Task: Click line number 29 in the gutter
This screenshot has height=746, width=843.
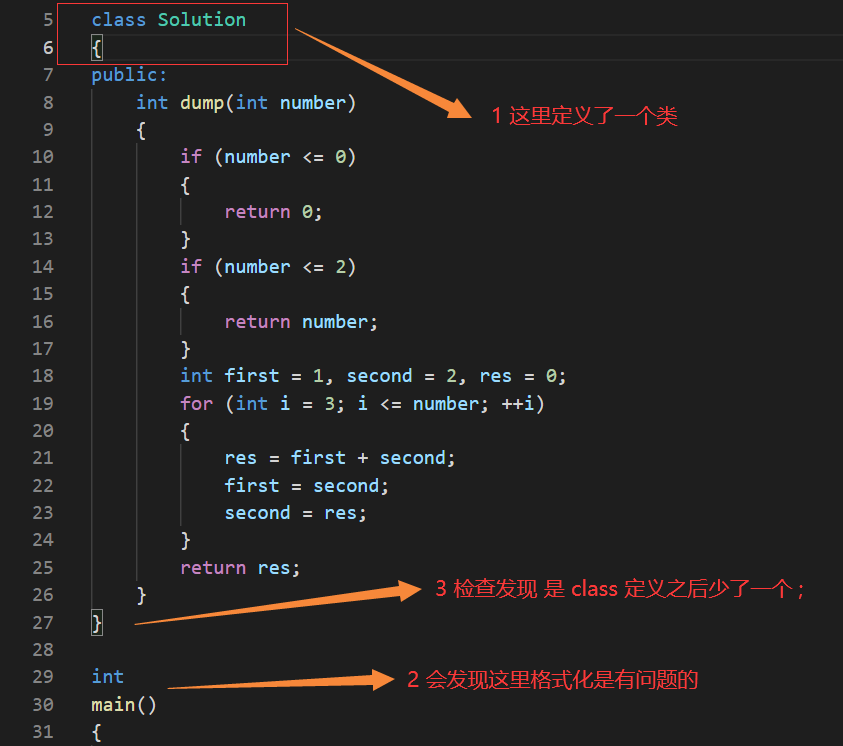Action: 42,677
